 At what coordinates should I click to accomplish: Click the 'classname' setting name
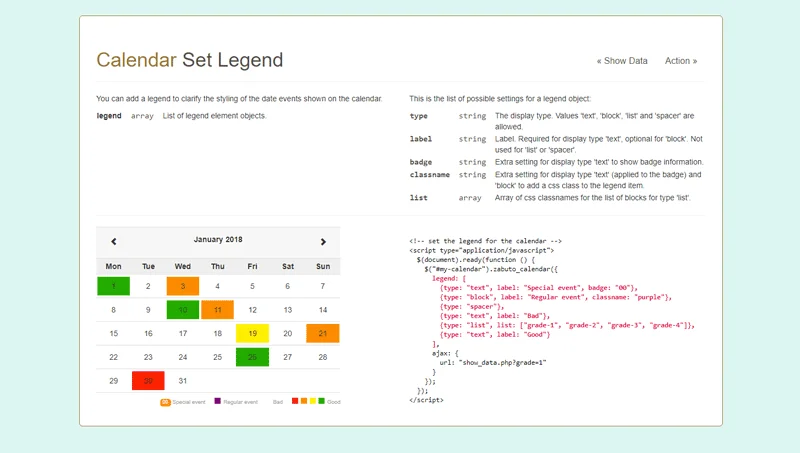(430, 174)
